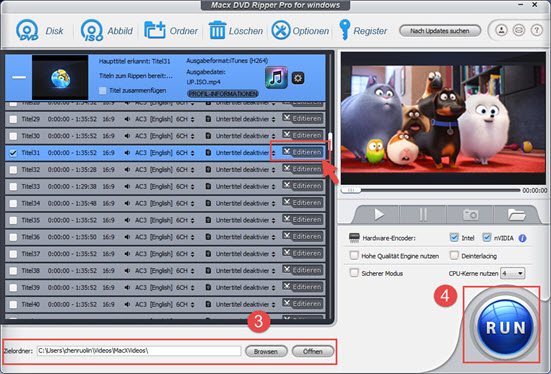Click Browsen to choose the destination folder
The width and height of the screenshot is (551, 374).
(266, 351)
